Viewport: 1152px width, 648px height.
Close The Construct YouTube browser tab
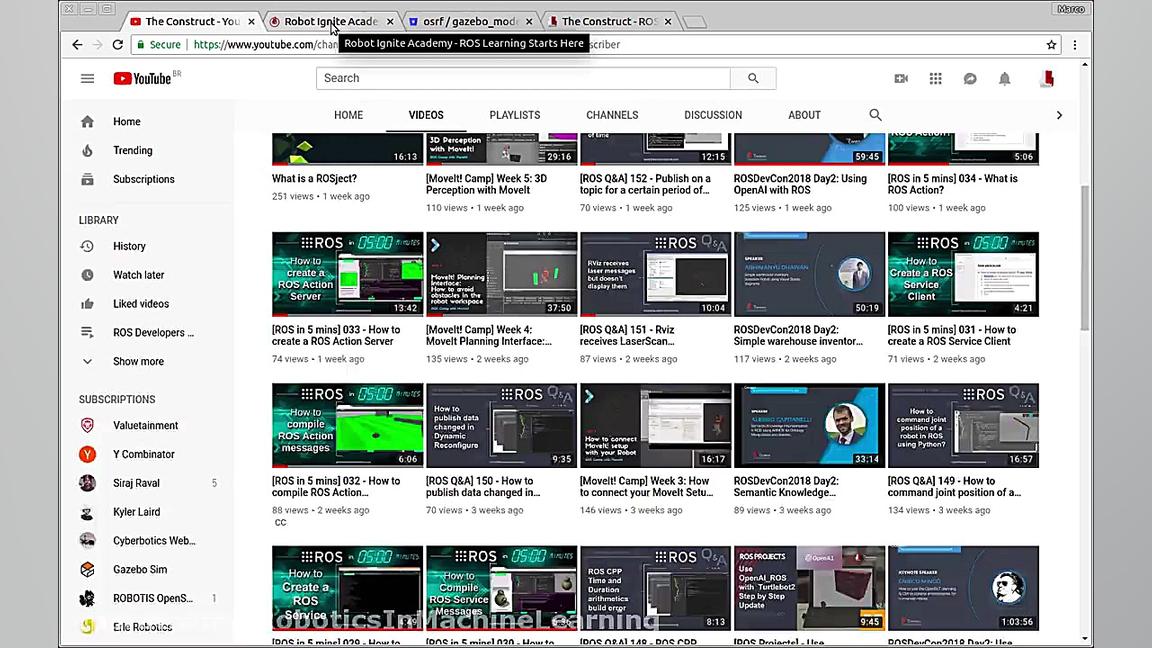(251, 22)
